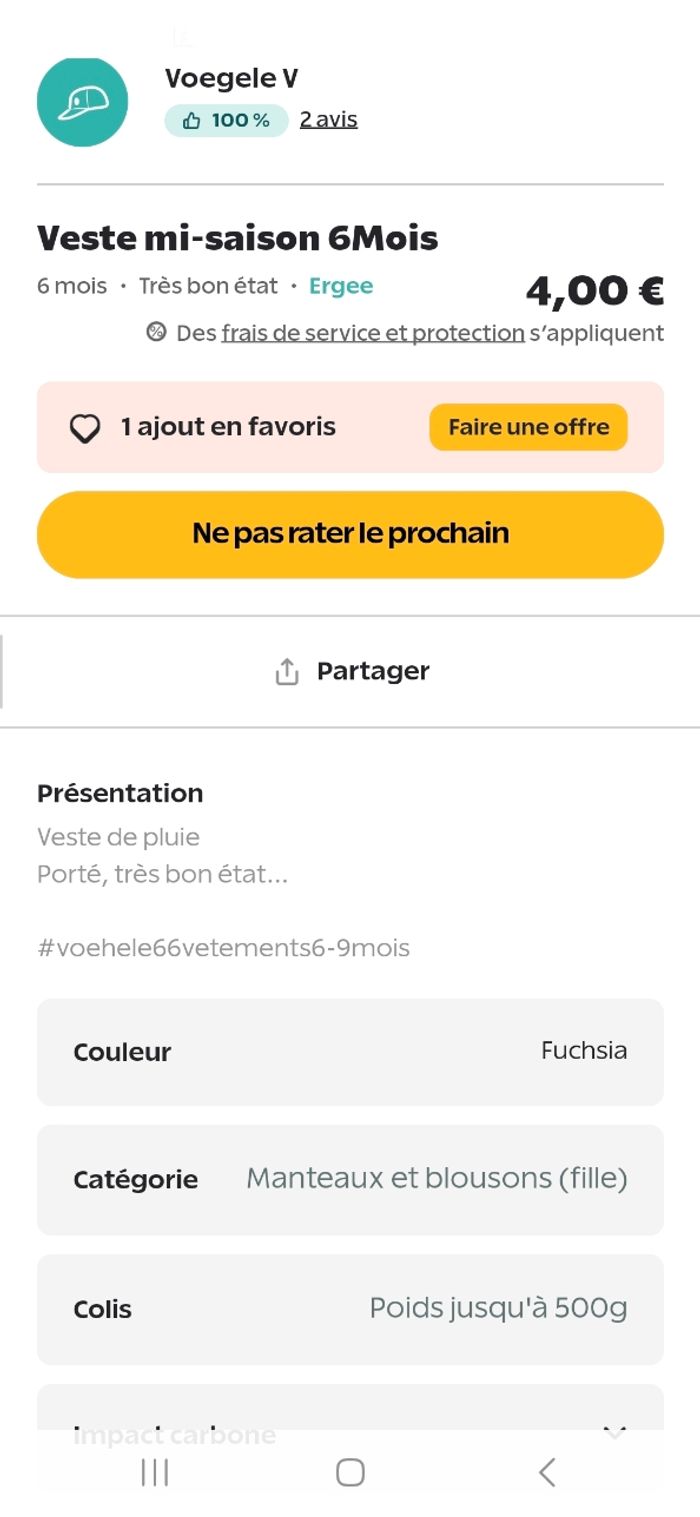The width and height of the screenshot is (700, 1517).
Task: Expand the Impact carbone chevron
Action: (x=614, y=1432)
